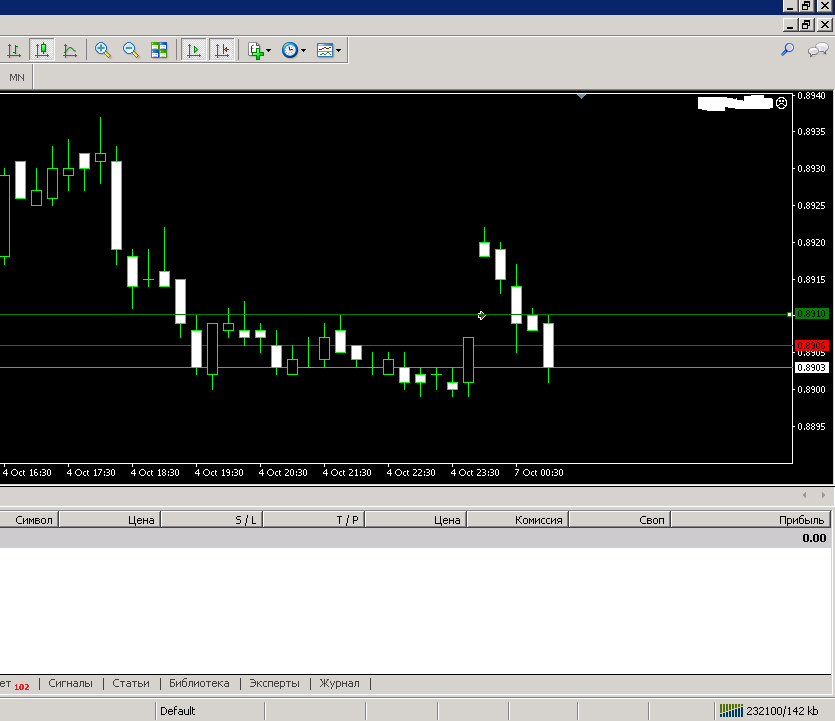The height and width of the screenshot is (721, 835).
Task: Click the chart shift triangle marker at top
Action: [x=582, y=96]
